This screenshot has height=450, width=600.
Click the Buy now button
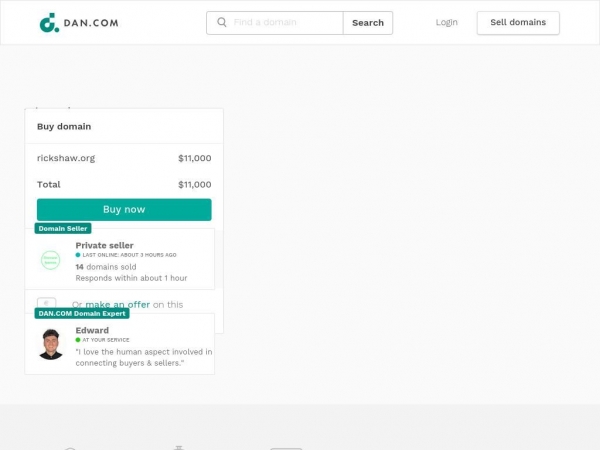(124, 210)
